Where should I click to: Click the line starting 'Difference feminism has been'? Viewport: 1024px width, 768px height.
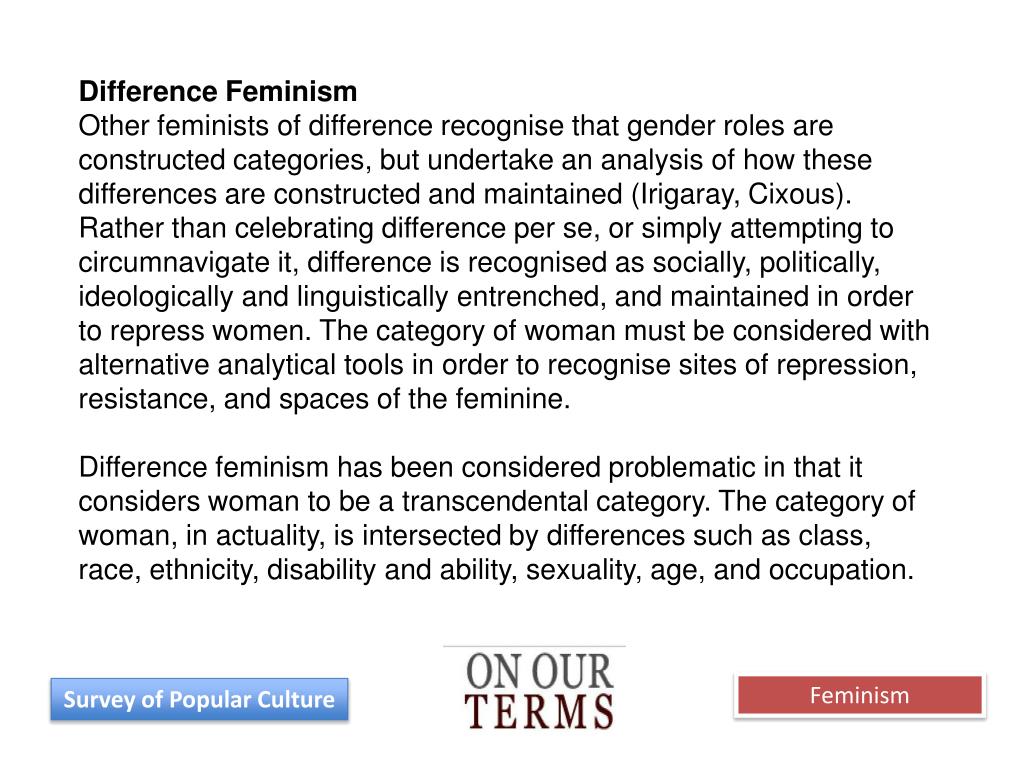pos(470,467)
